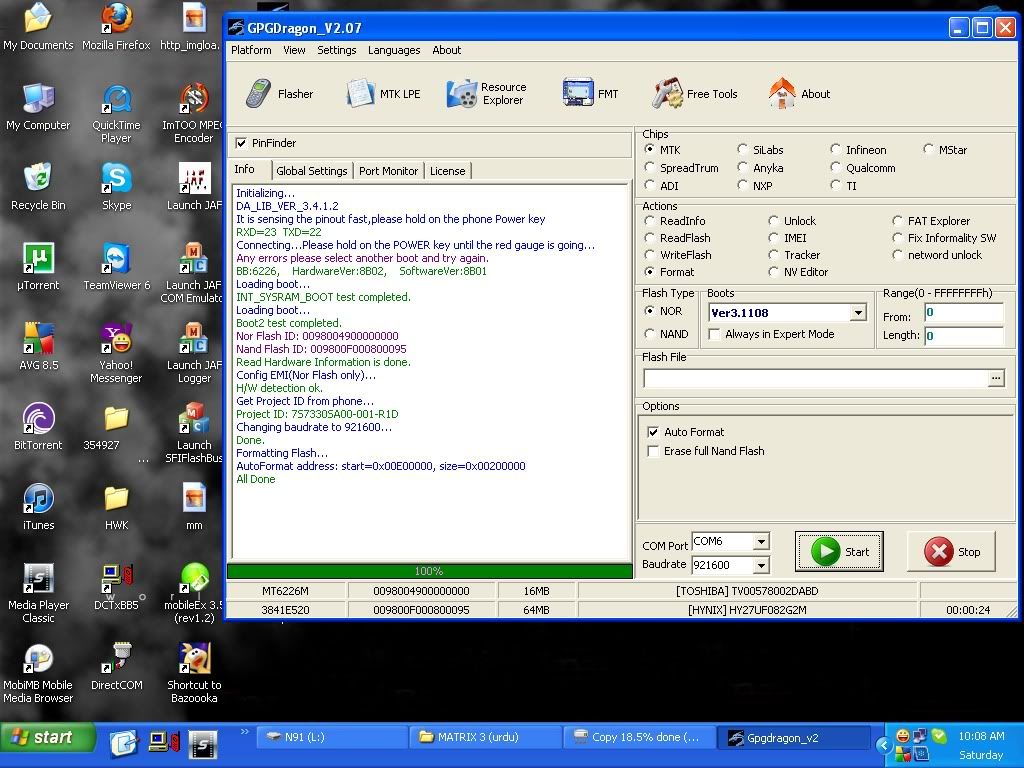1024x768 pixels.
Task: Open Windows start menu
Action: pyautogui.click(x=48, y=738)
